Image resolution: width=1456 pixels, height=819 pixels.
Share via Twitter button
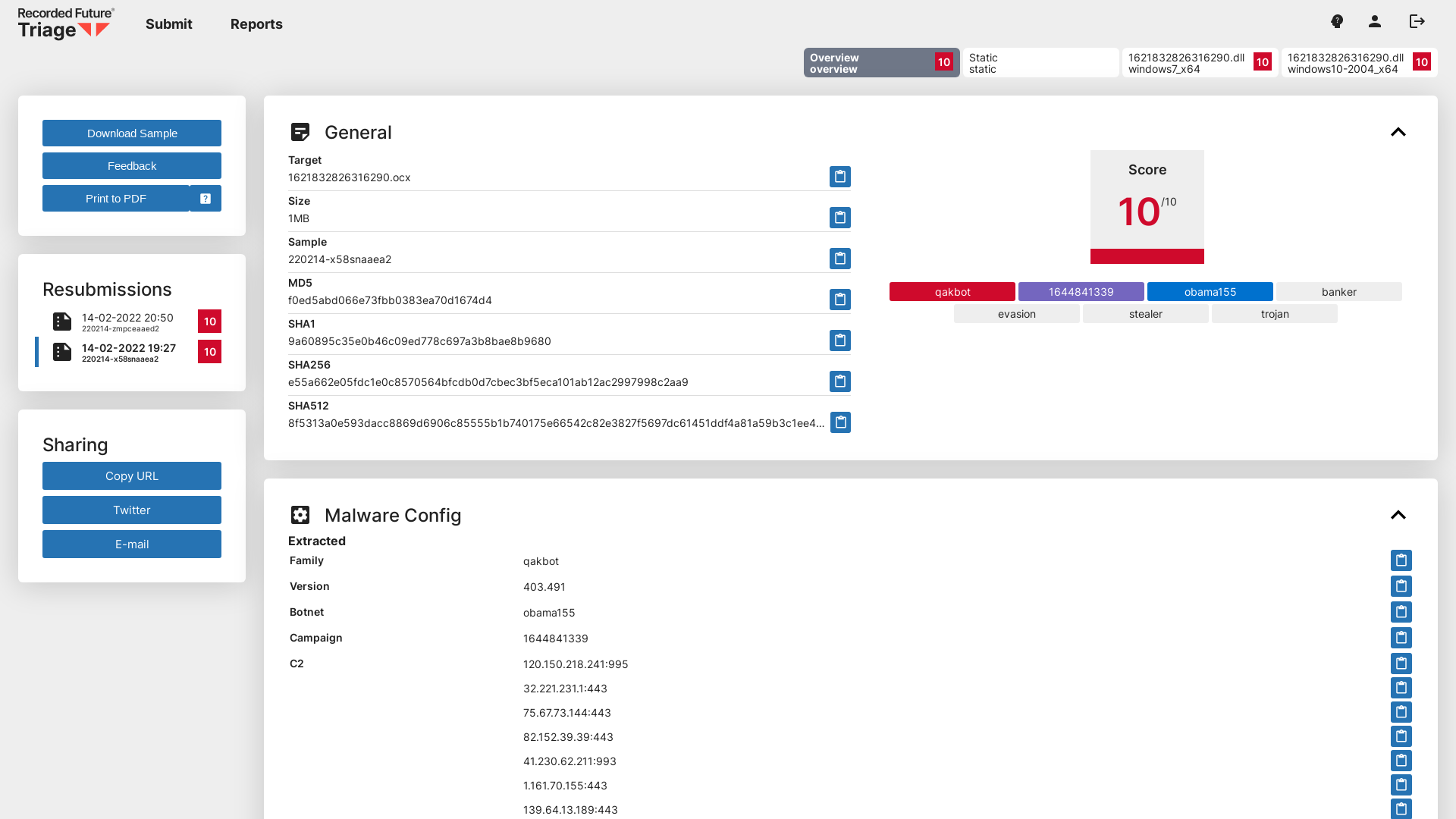pos(132,510)
